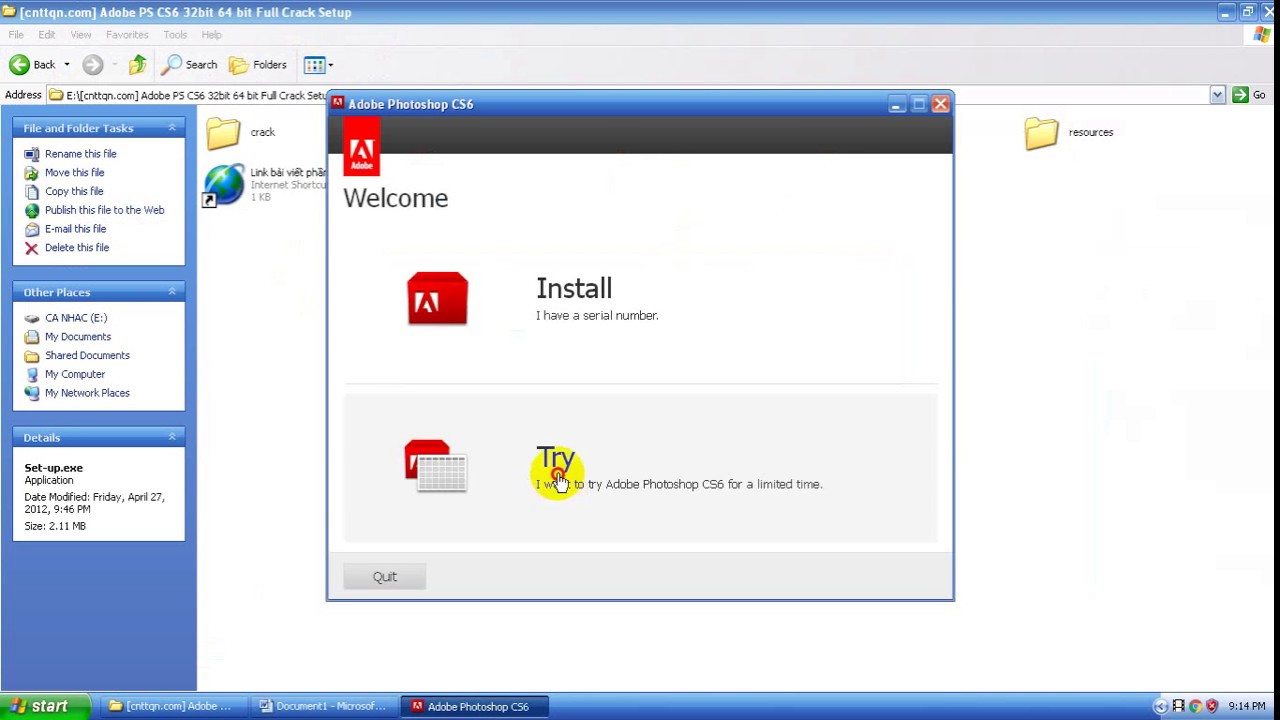Open the Edit menu in Explorer
Viewport: 1280px width, 720px height.
[x=47, y=35]
